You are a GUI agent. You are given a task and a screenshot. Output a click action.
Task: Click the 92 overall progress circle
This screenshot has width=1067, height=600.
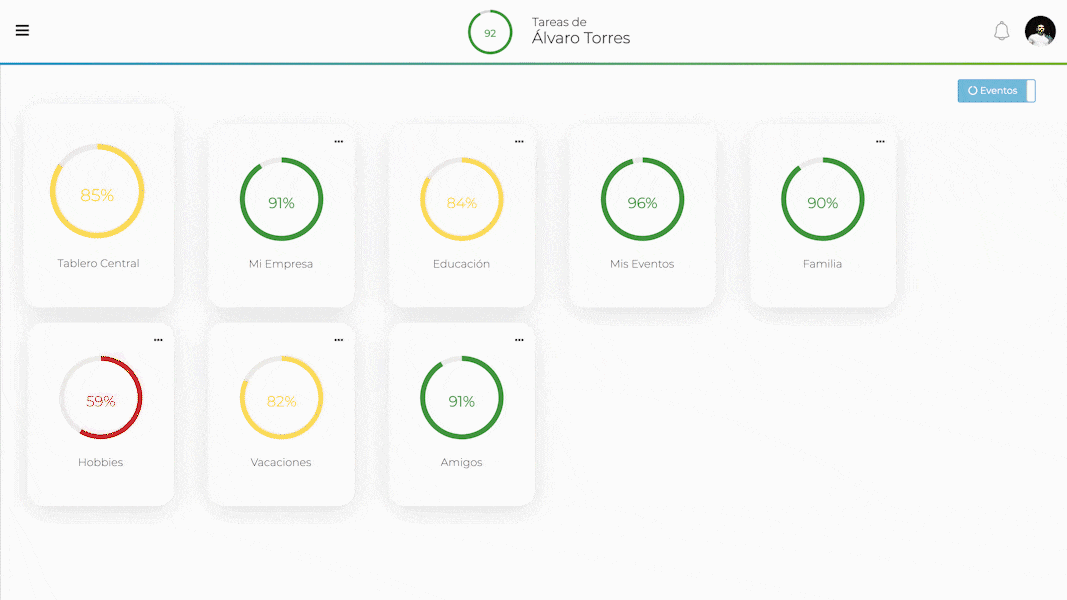[x=490, y=32]
